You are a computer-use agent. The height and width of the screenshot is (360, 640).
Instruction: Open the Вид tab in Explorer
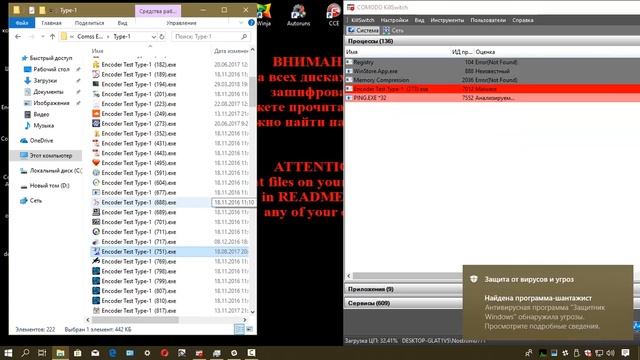click(x=122, y=23)
